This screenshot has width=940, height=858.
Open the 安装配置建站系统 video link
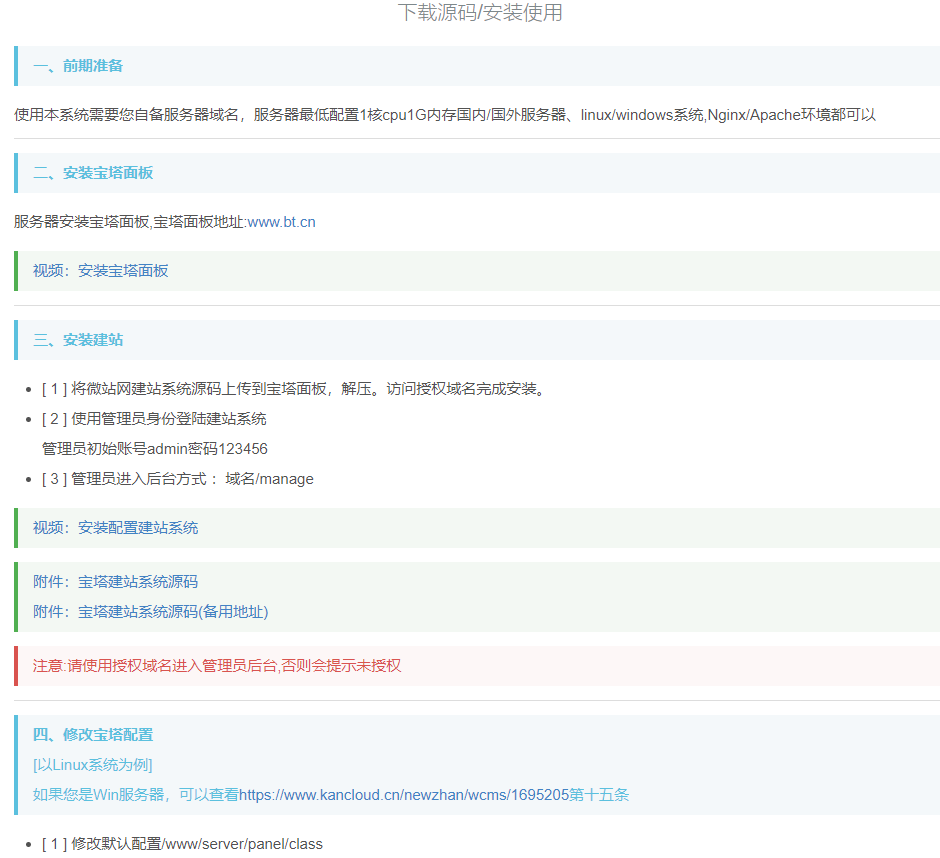click(x=135, y=527)
